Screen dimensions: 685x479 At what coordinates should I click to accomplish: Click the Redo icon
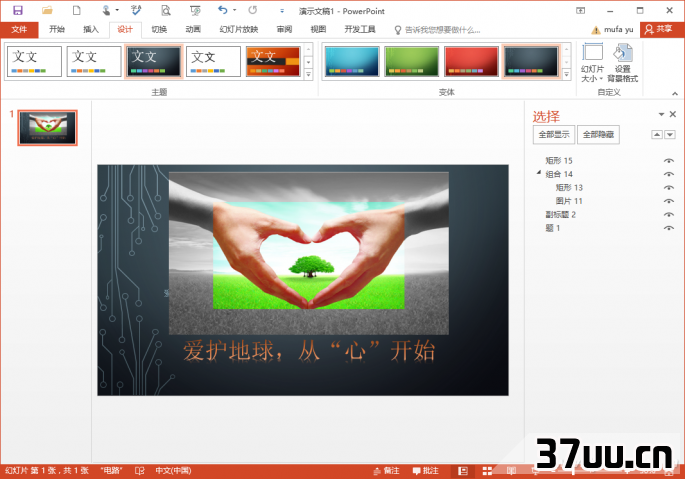(253, 10)
